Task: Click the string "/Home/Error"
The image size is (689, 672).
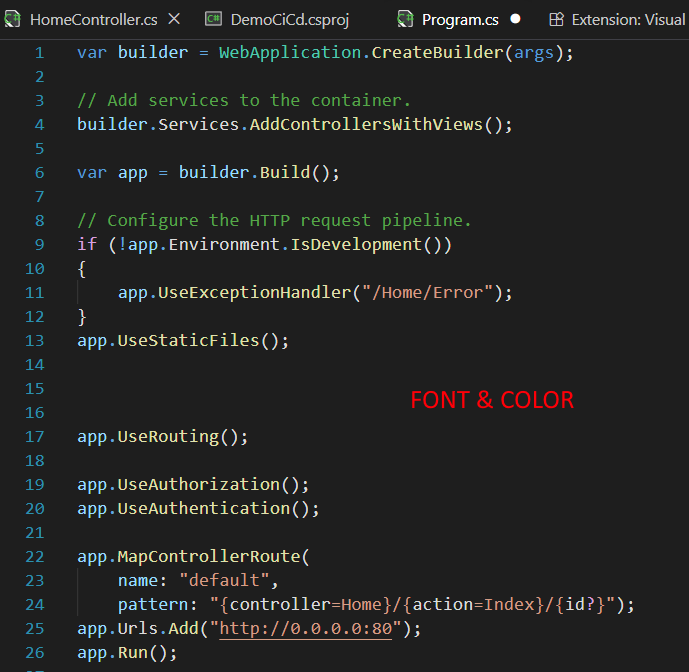Action: tap(428, 293)
